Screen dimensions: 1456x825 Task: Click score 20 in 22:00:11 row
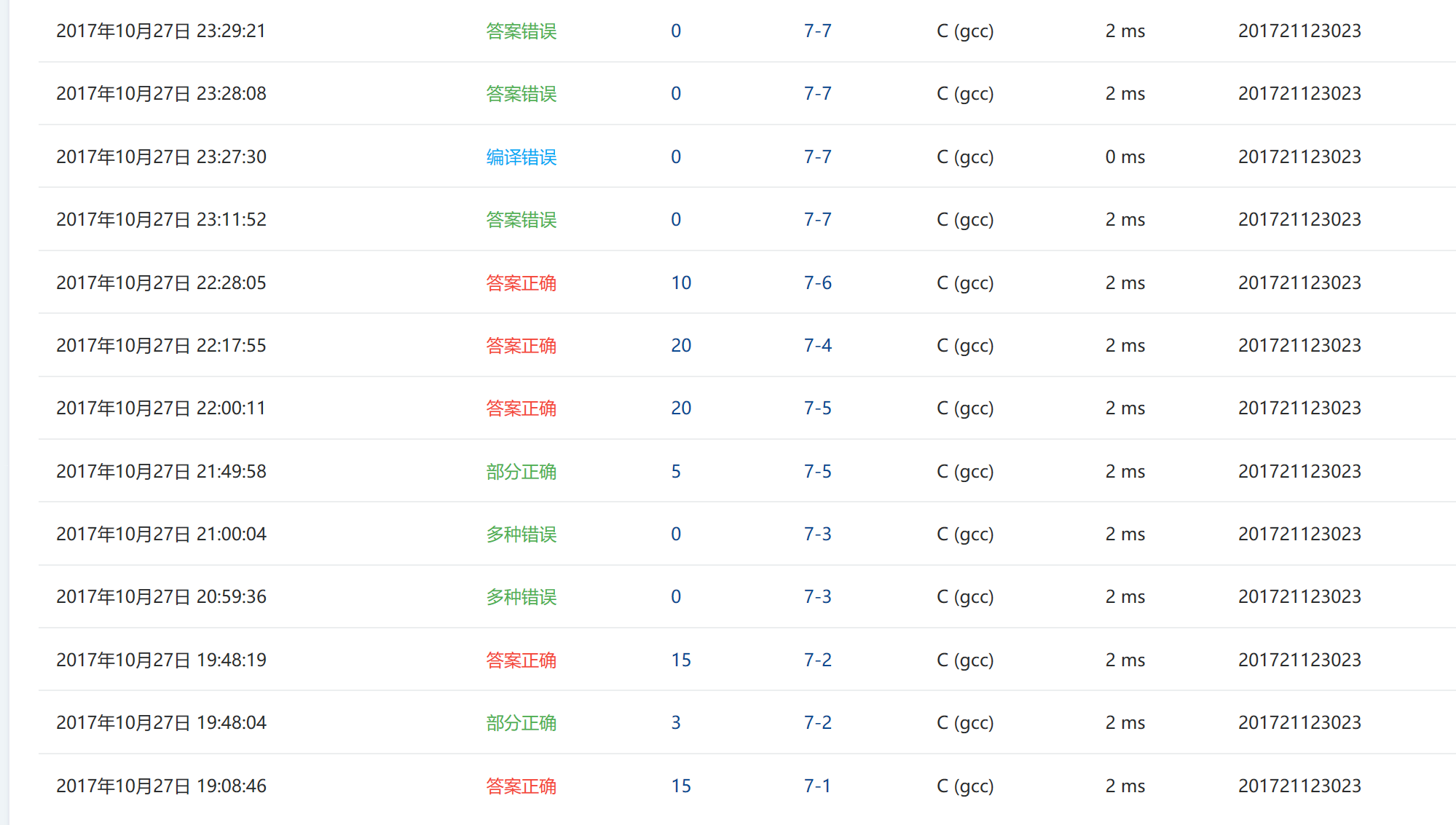680,408
